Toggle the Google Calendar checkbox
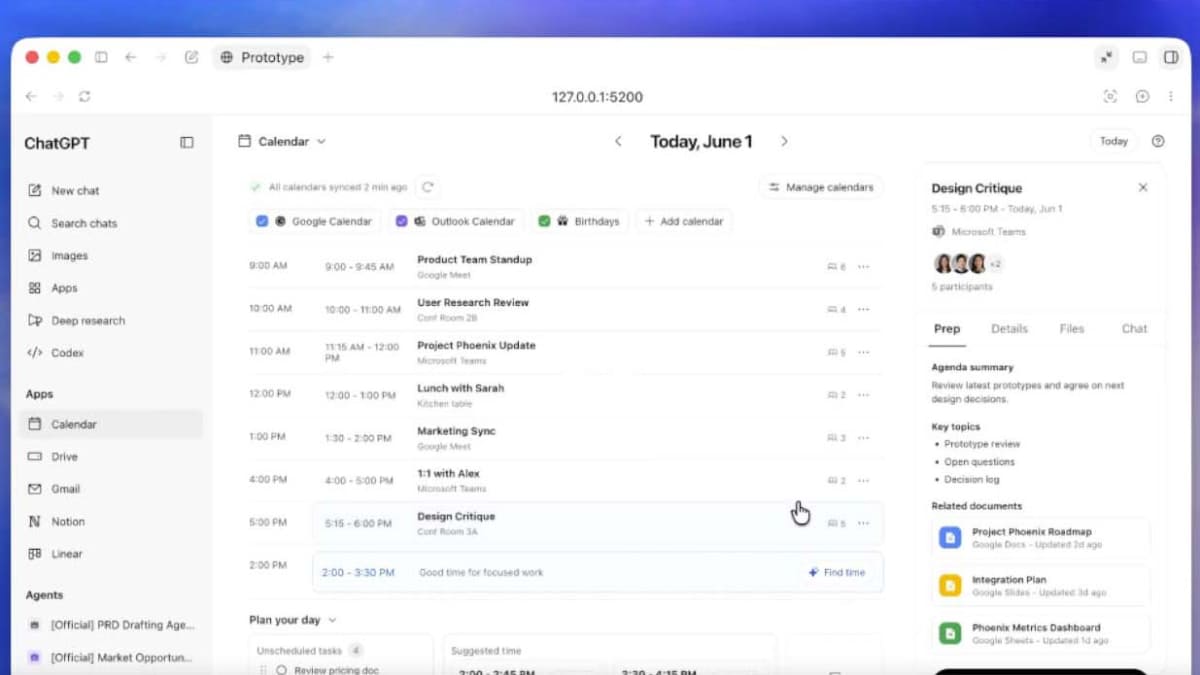Viewport: 1200px width, 675px height. point(262,222)
